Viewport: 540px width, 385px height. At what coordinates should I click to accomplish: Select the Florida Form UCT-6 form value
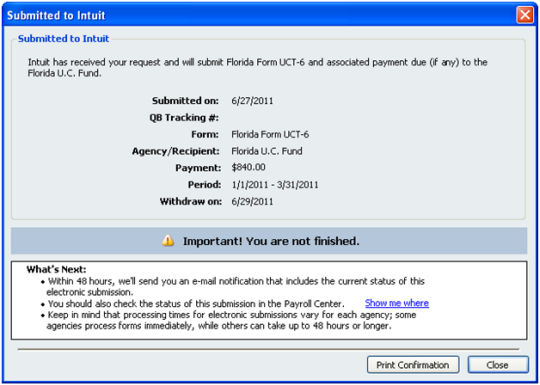coord(270,134)
